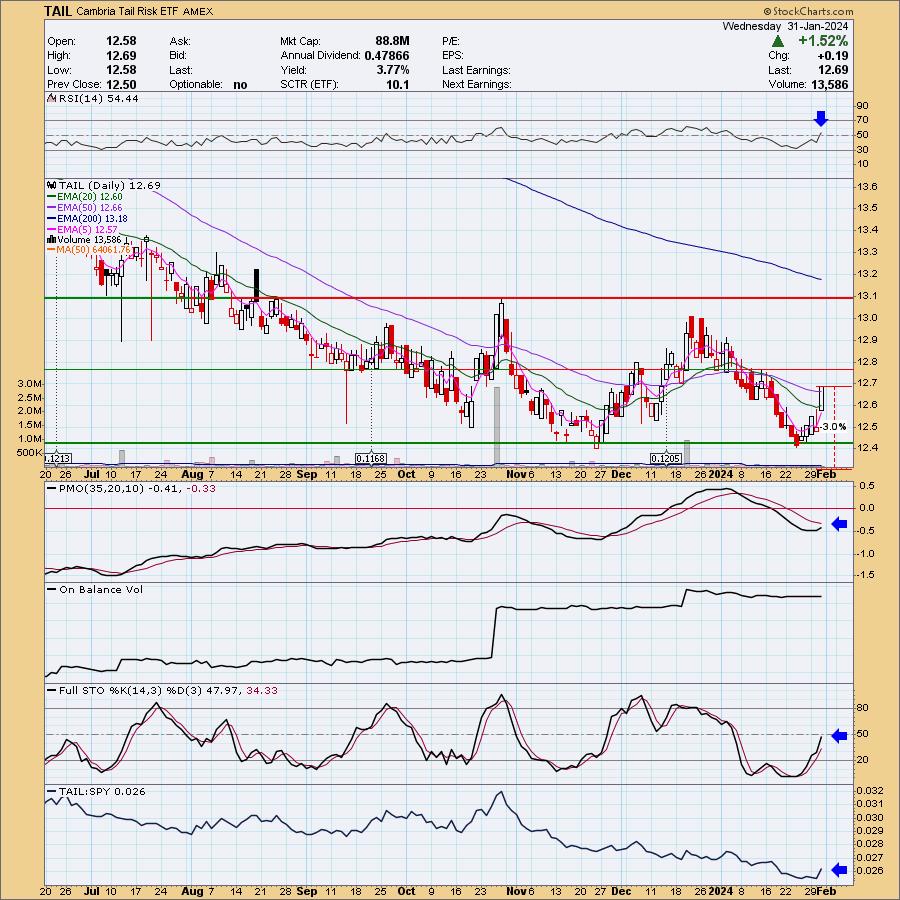The width and height of the screenshot is (900, 900).
Task: Click the TAIL ticker symbol in header
Action: 58,11
